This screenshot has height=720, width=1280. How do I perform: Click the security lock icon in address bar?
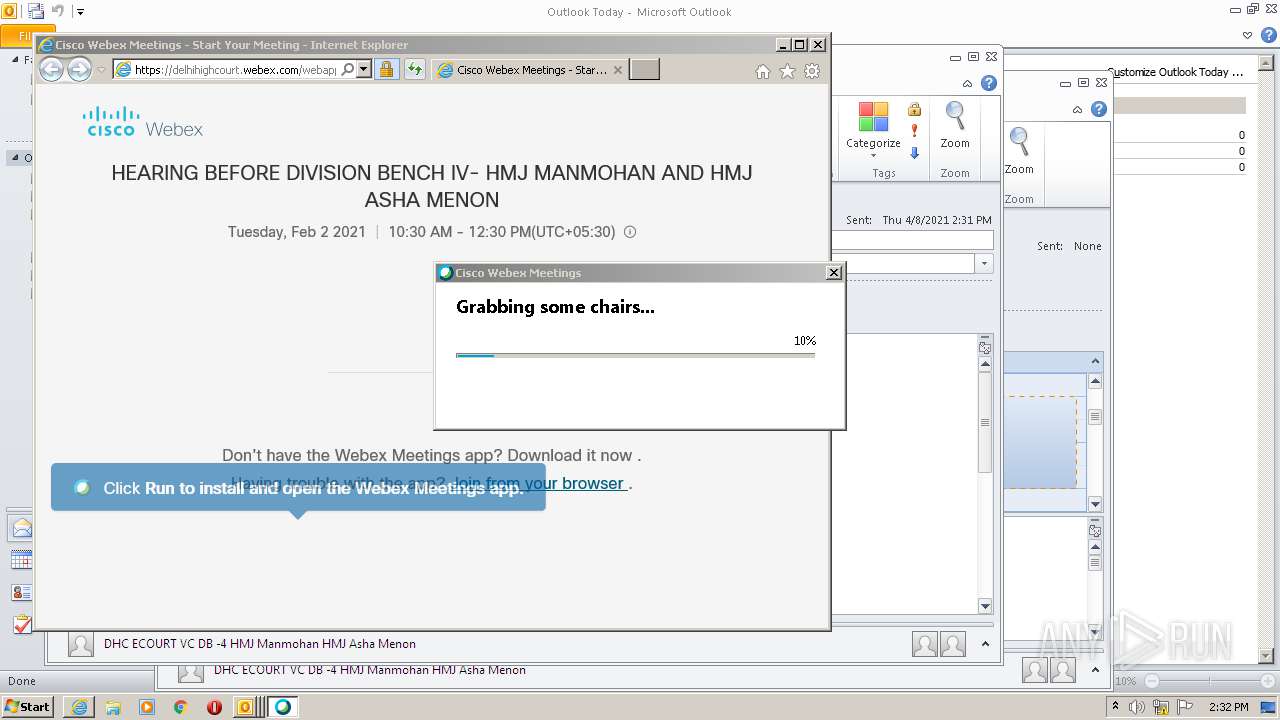[x=386, y=70]
